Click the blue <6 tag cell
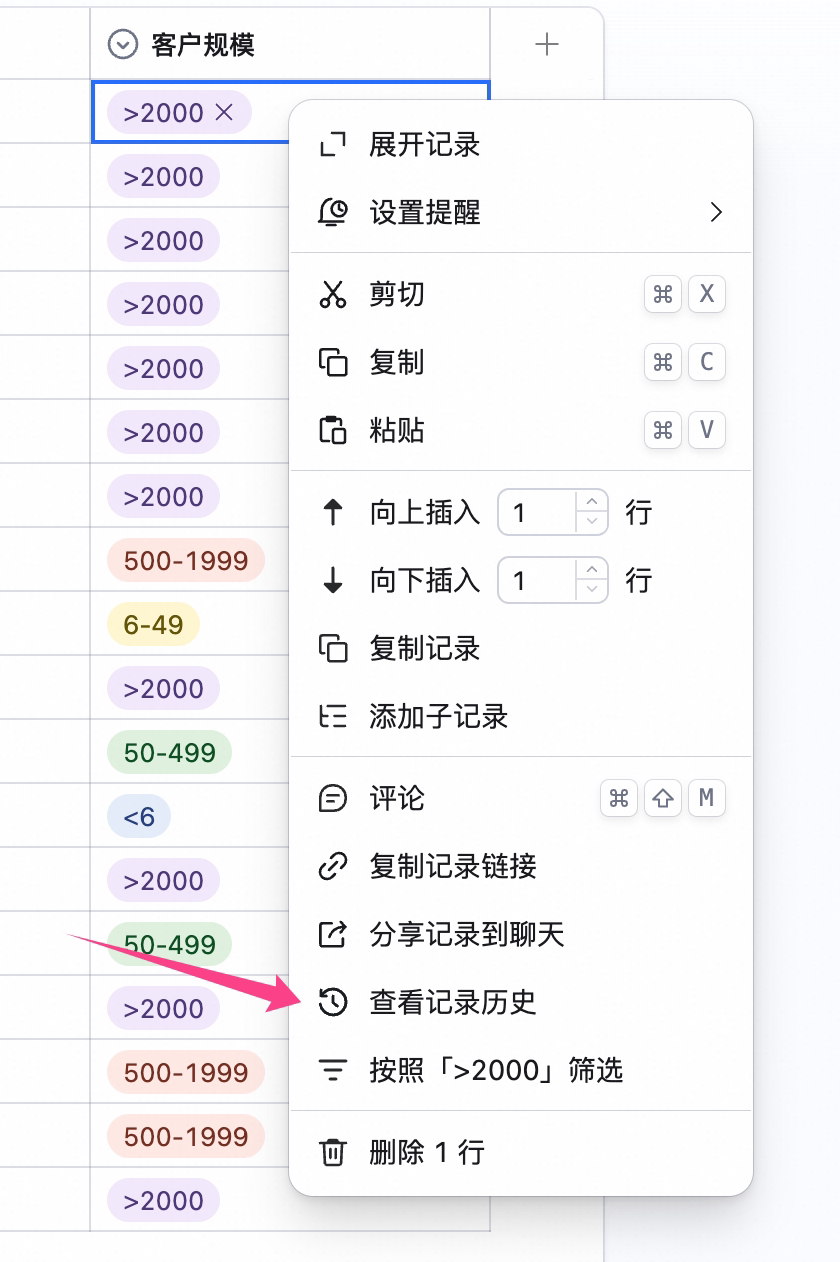 tap(139, 817)
